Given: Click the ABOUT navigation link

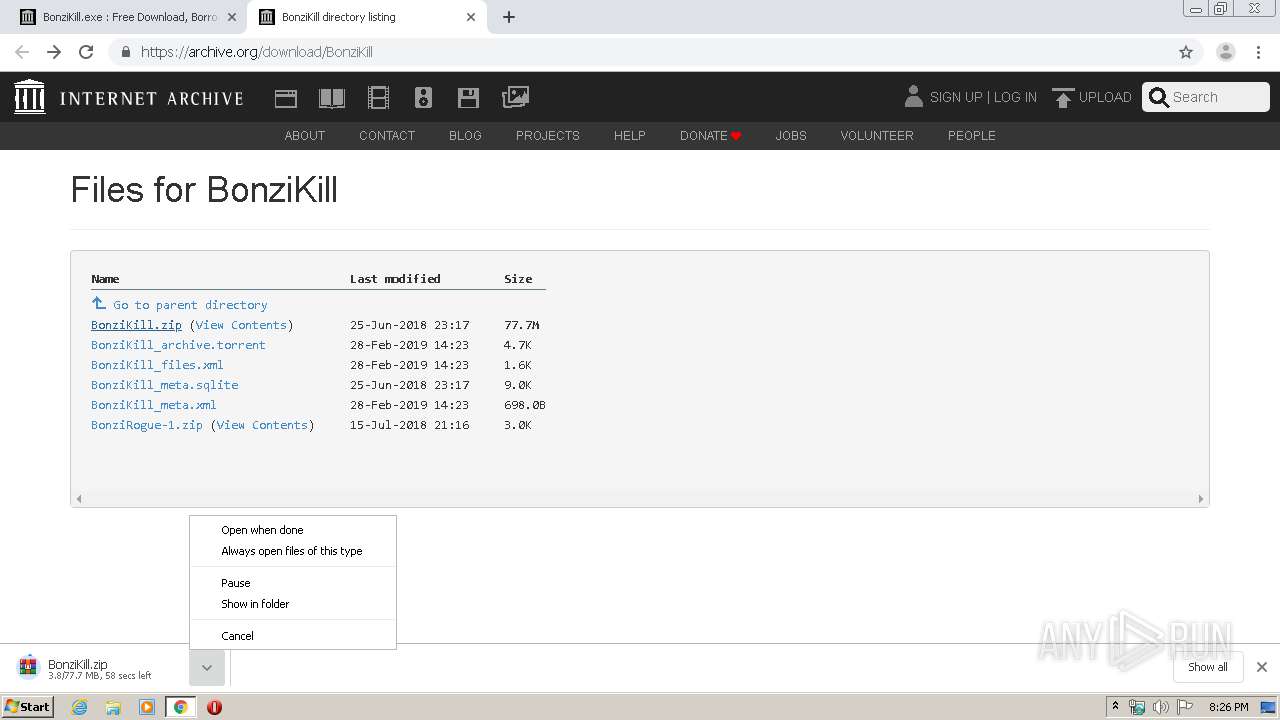Looking at the screenshot, I should pyautogui.click(x=305, y=135).
